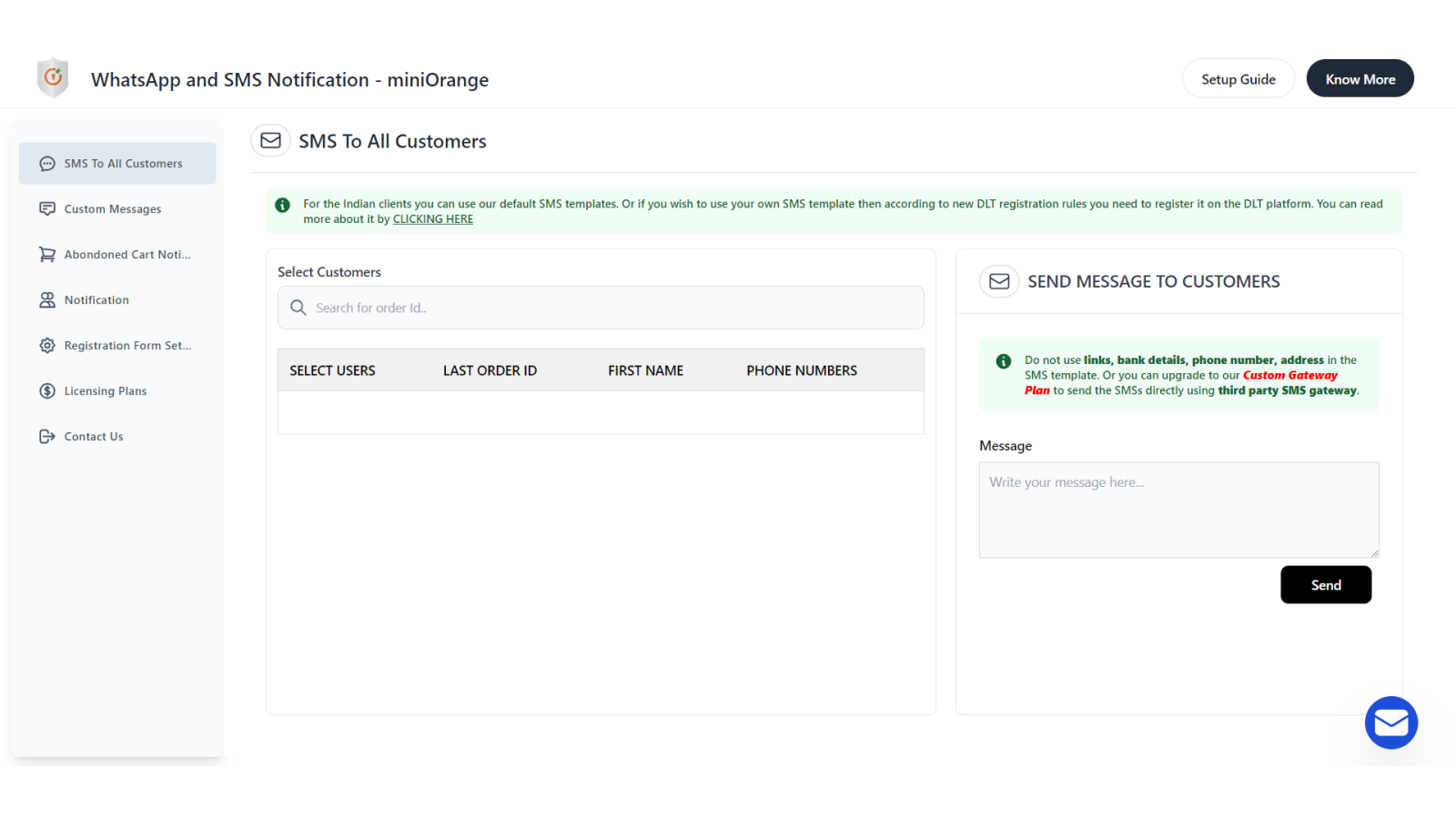Click the Know More button
This screenshot has width=1456, height=819.
click(x=1360, y=78)
